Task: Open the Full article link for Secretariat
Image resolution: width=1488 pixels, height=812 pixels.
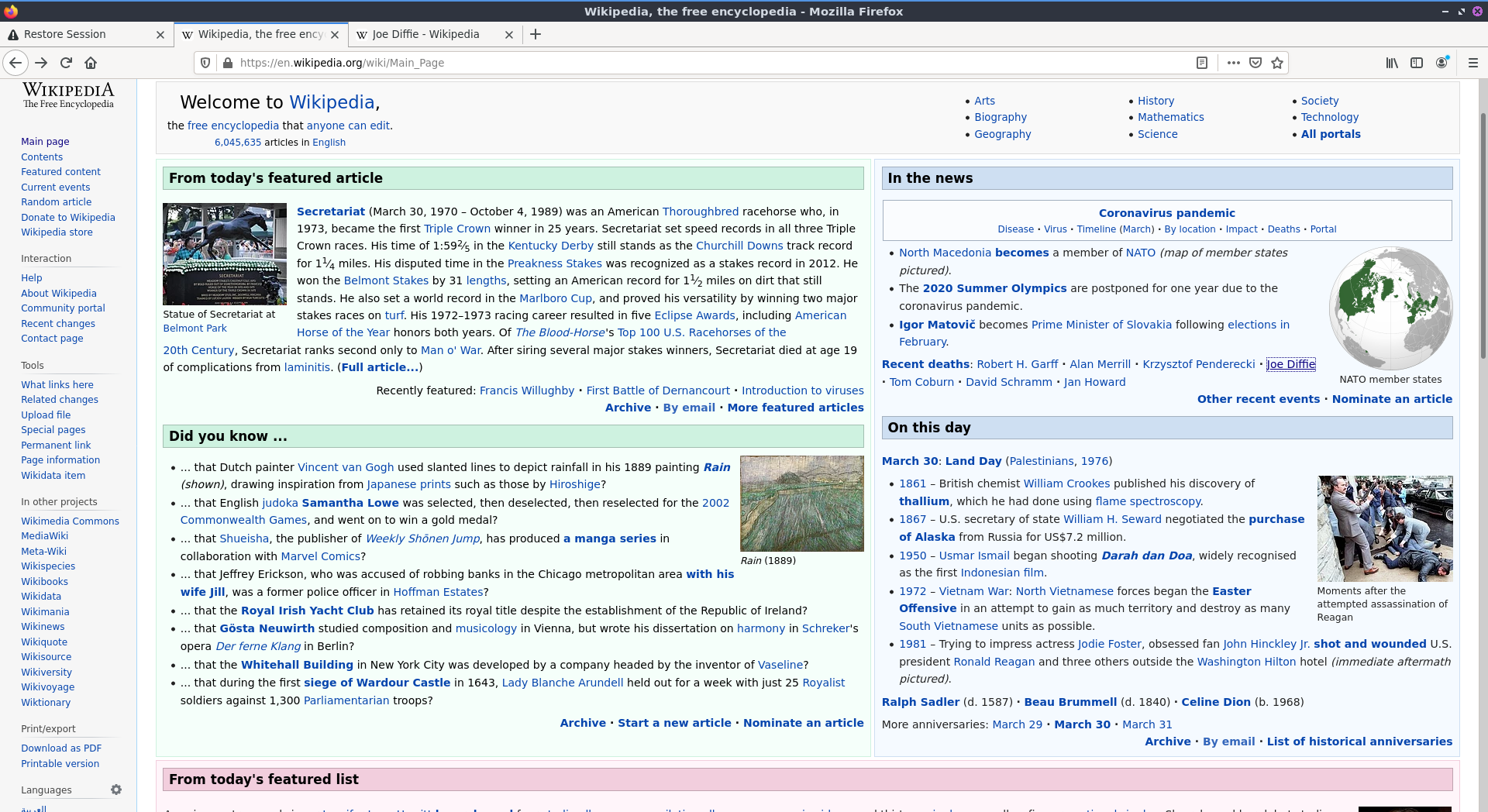Action: point(380,367)
